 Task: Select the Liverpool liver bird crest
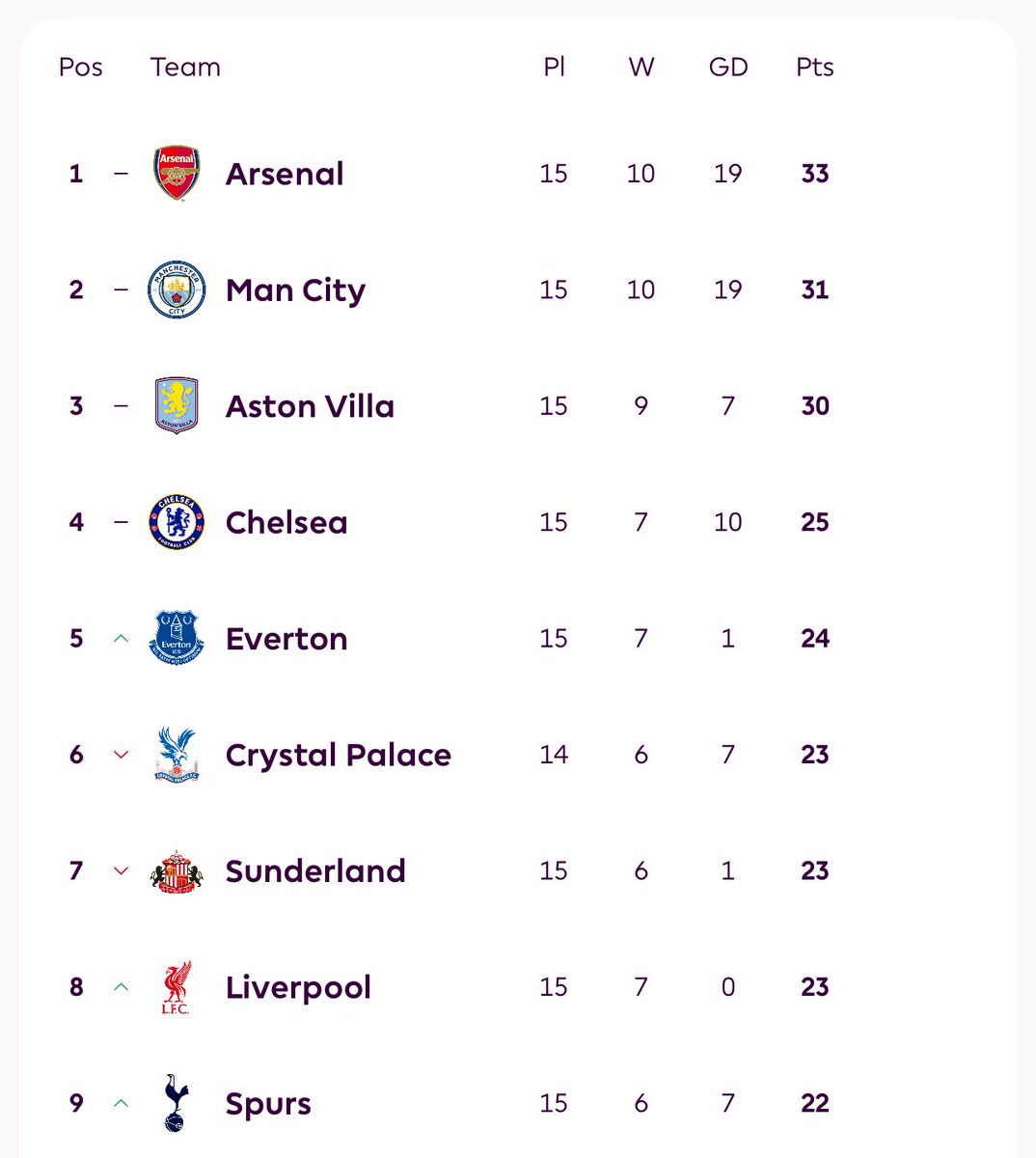pos(177,987)
